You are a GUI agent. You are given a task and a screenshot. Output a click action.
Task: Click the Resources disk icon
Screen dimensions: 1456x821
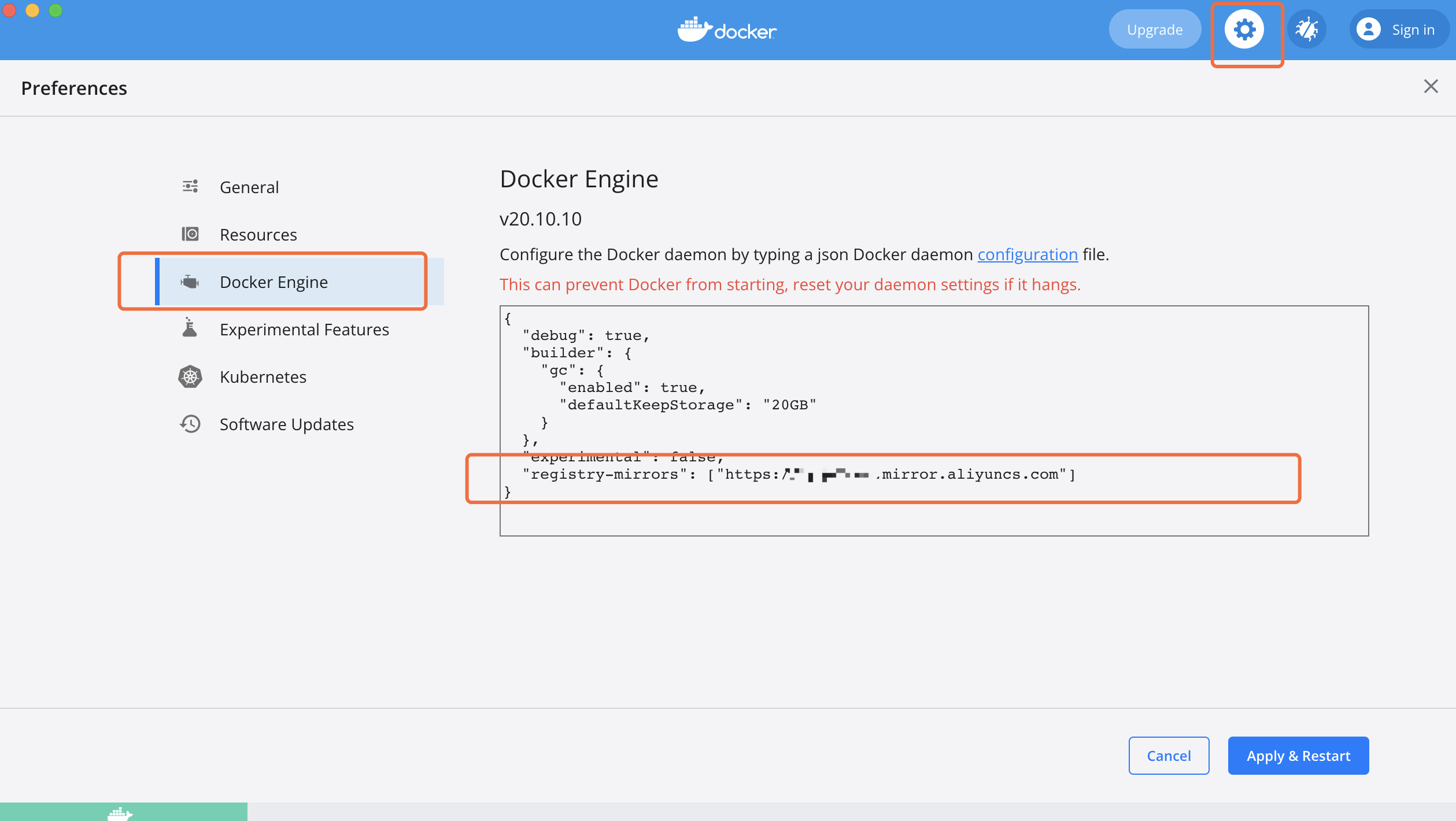click(190, 234)
